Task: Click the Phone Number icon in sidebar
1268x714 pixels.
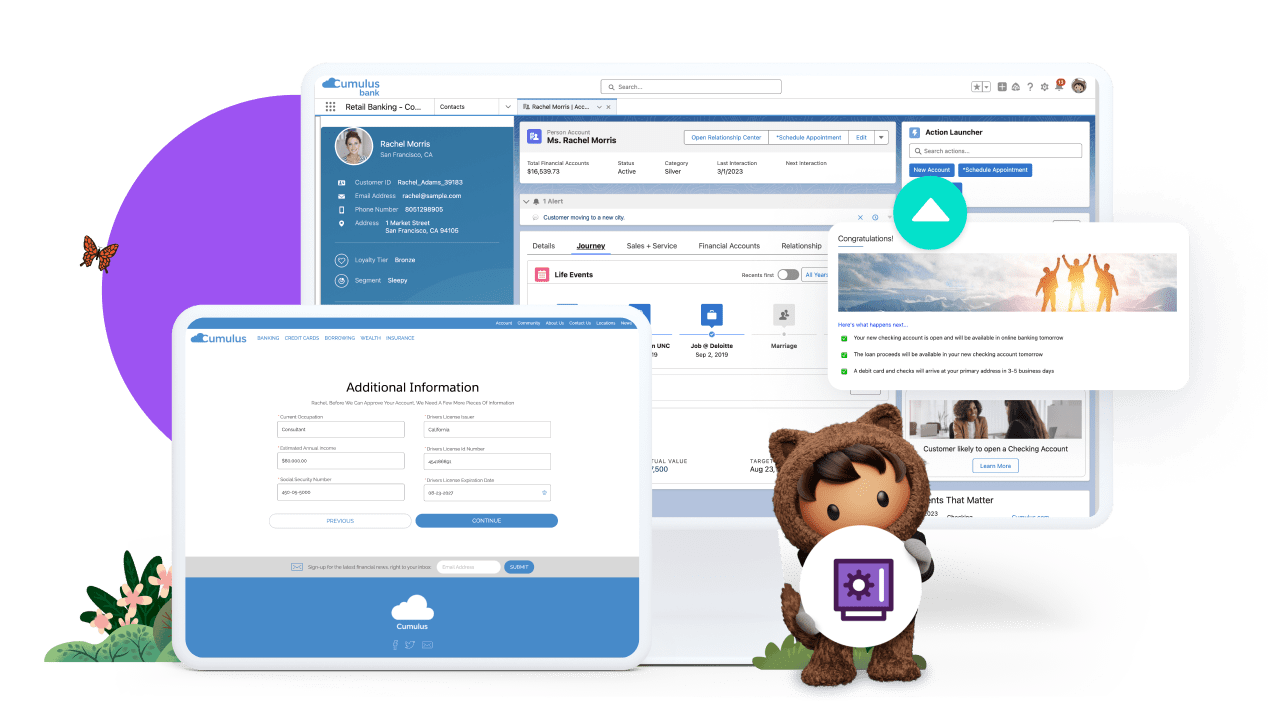Action: [341, 210]
